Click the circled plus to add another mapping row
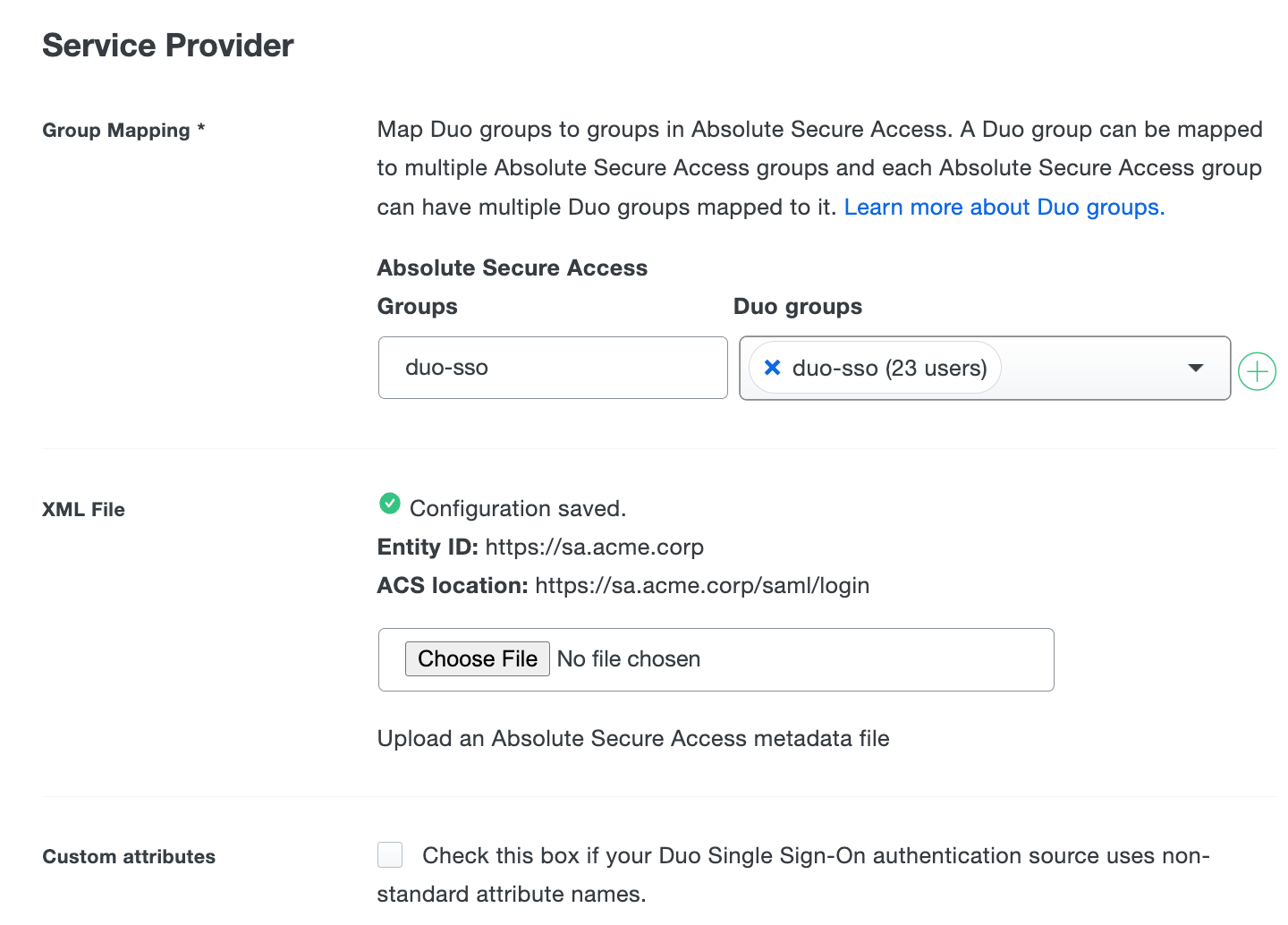Image resolution: width=1288 pixels, height=925 pixels. [x=1257, y=370]
